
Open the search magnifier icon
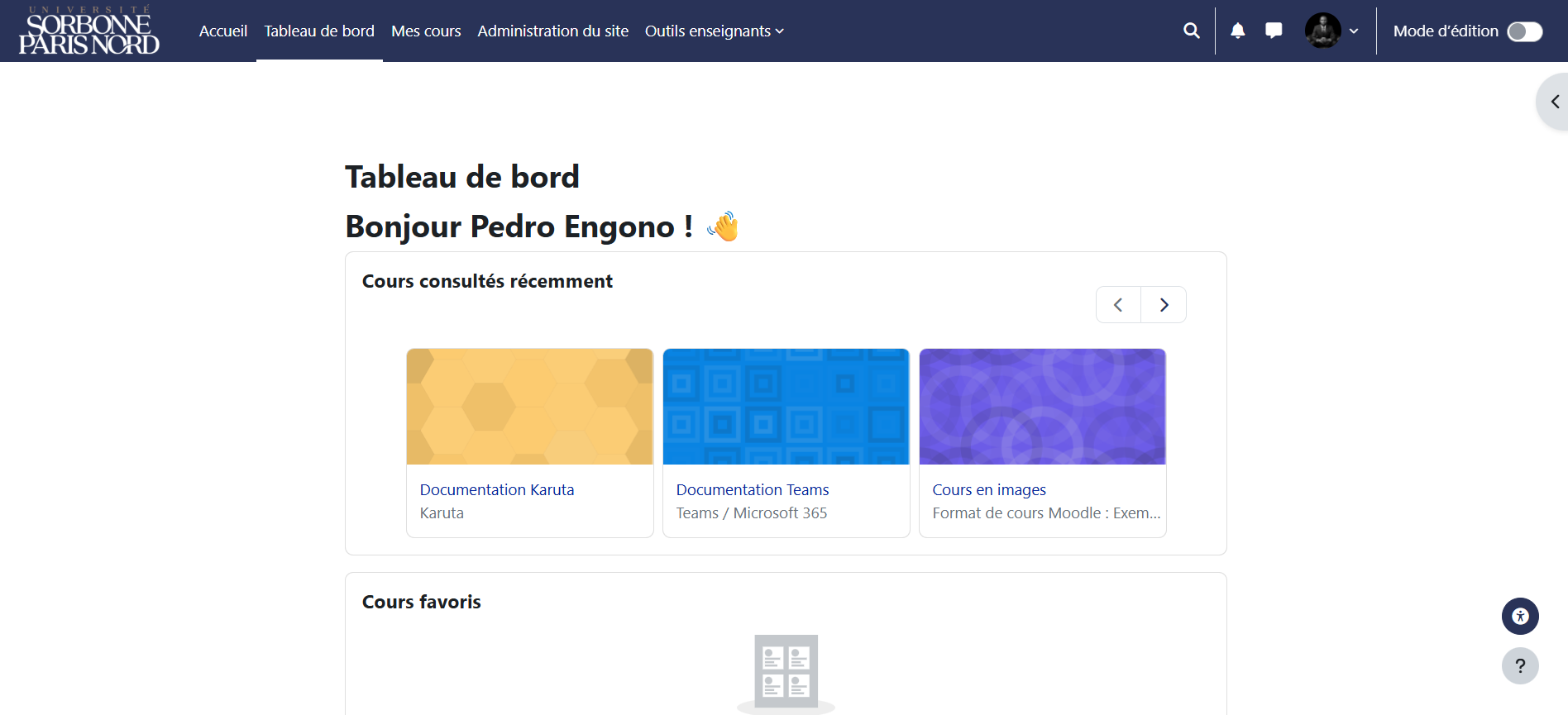pyautogui.click(x=1191, y=31)
